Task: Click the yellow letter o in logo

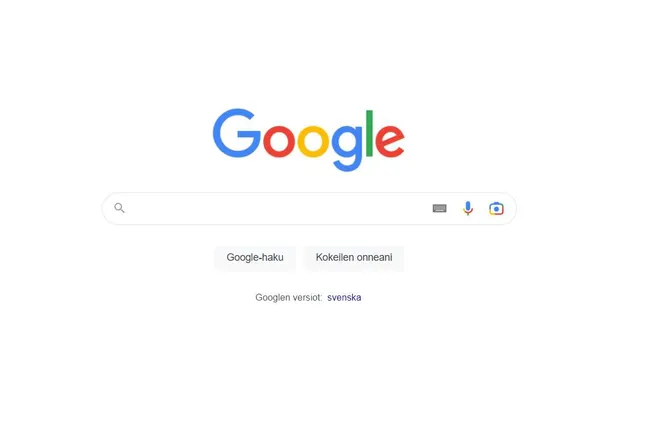Action: [313, 141]
